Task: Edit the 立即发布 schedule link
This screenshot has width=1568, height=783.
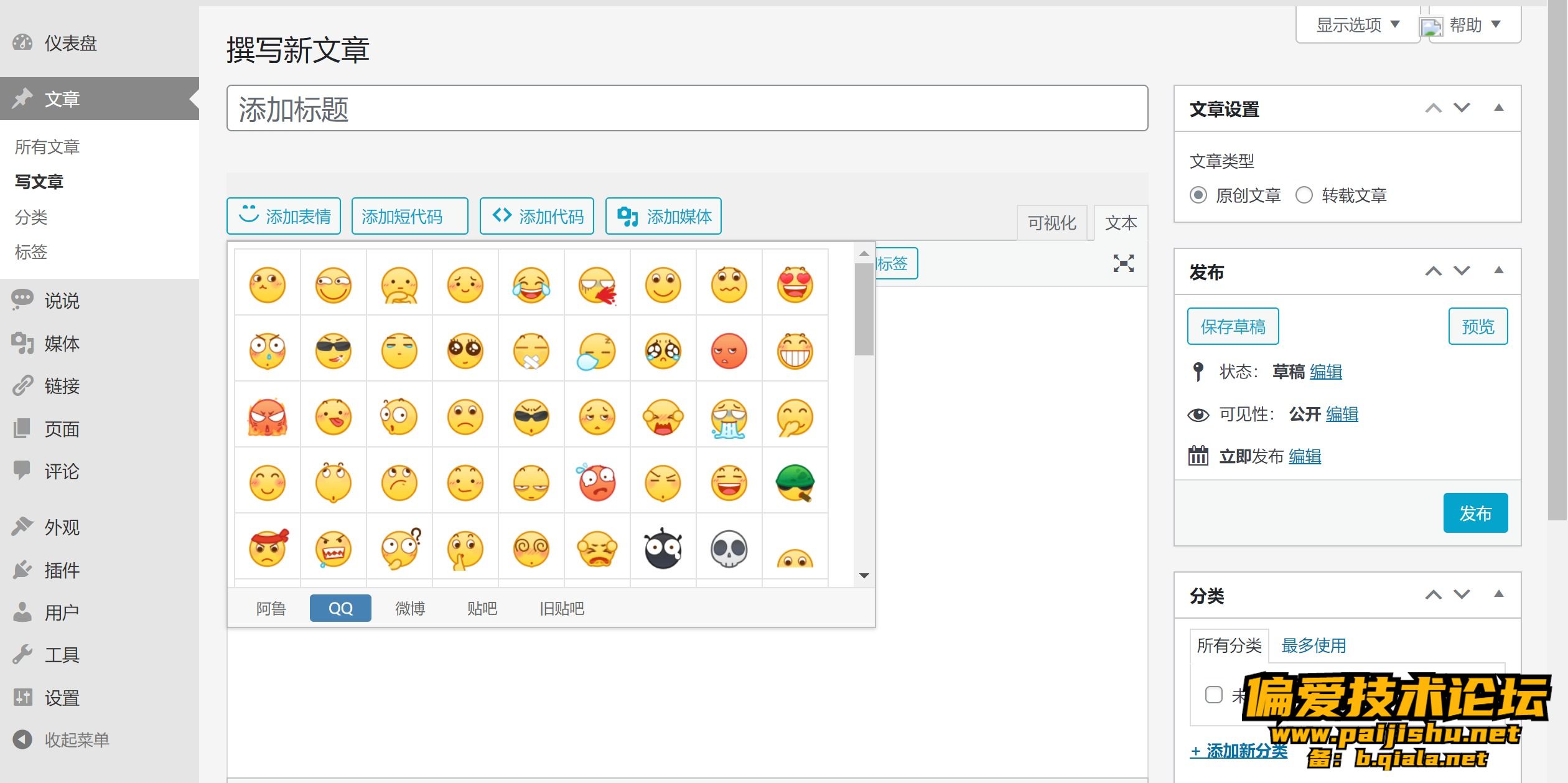Action: click(1305, 456)
